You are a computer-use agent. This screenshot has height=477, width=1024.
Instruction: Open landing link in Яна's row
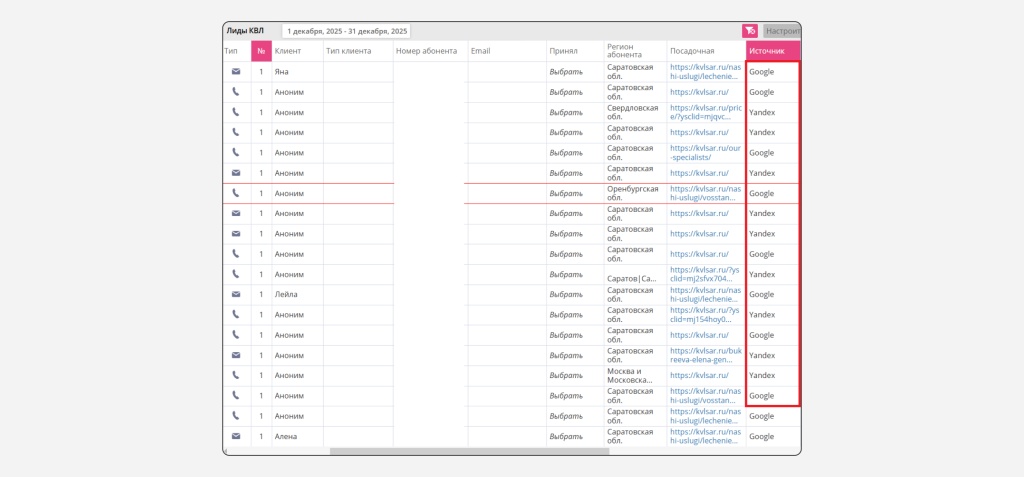[705, 72]
